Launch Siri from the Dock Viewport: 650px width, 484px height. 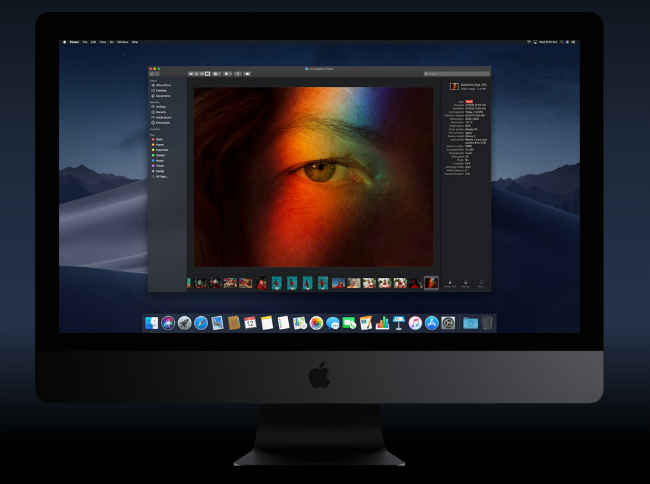(x=168, y=323)
